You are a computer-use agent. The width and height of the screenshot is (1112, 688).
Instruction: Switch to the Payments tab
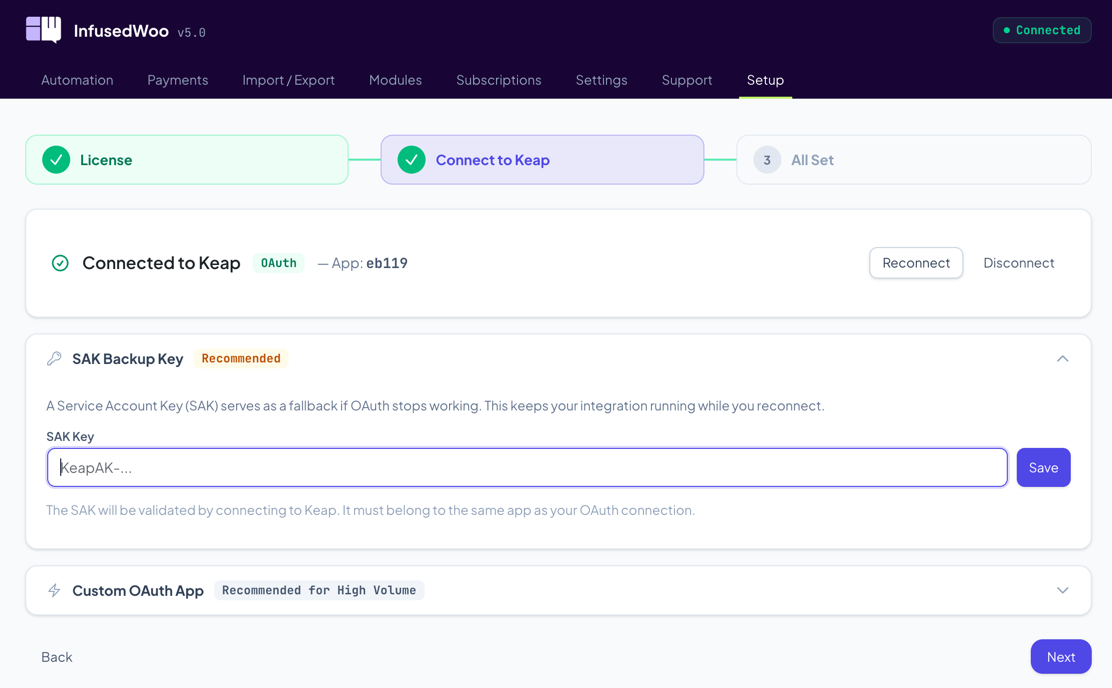pyautogui.click(x=177, y=80)
